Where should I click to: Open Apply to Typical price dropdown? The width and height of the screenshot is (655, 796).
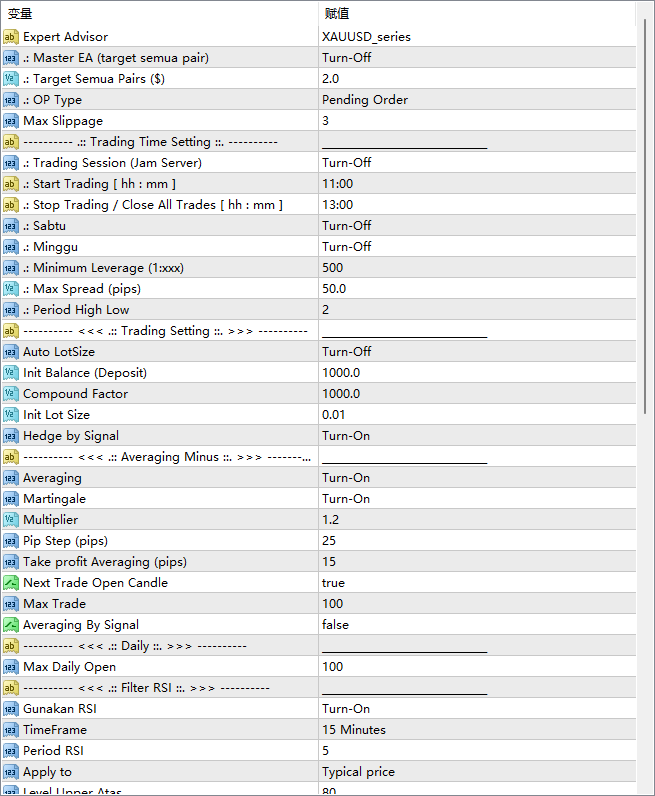358,772
